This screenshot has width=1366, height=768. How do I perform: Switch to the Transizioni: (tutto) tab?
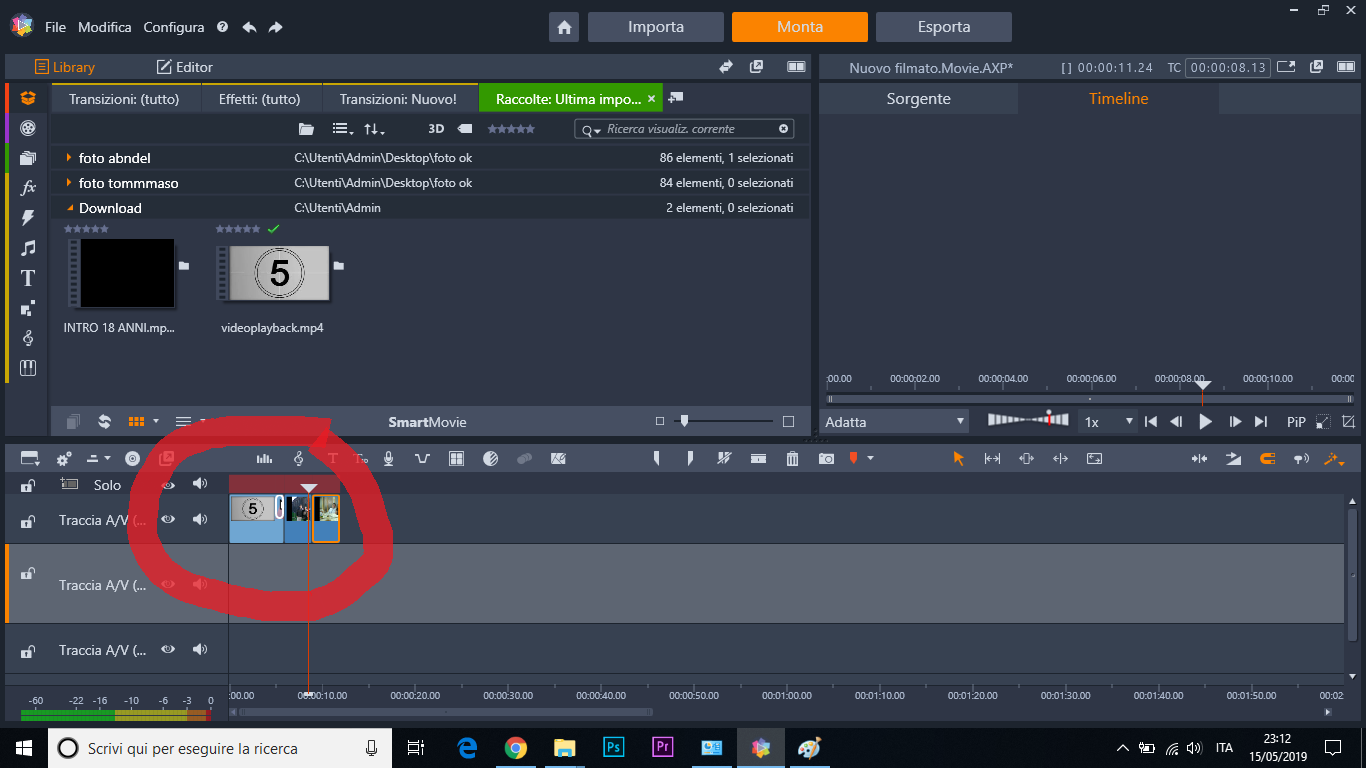click(123, 99)
